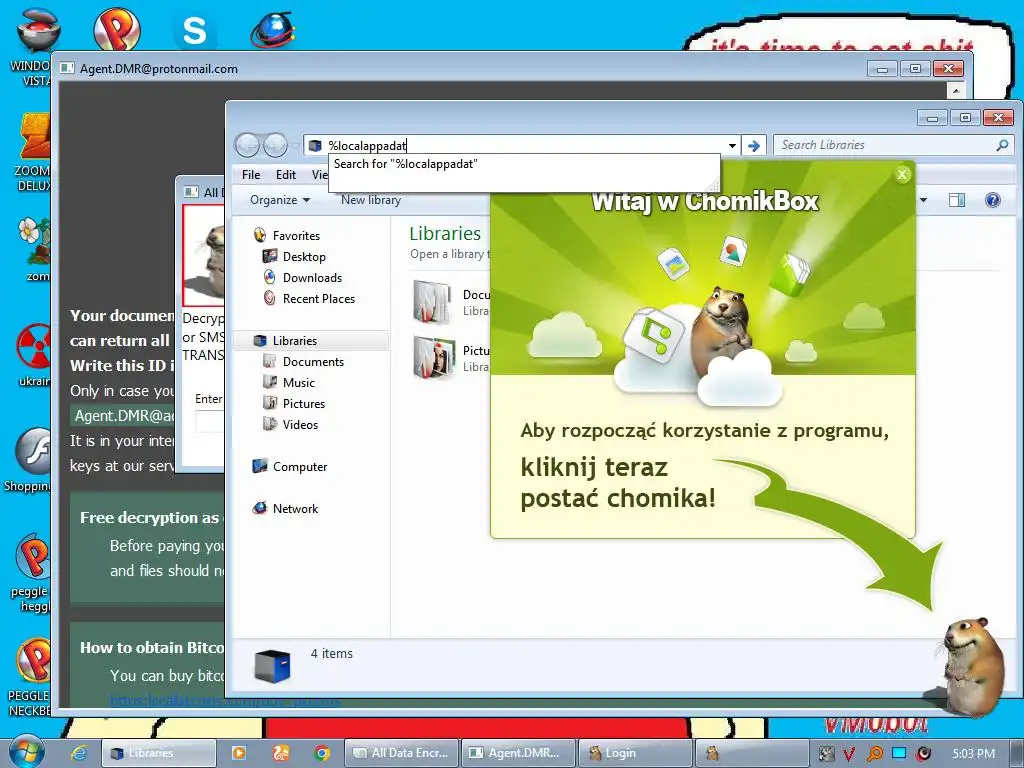Click the Go arrow button beside address bar
This screenshot has height=768, width=1024.
point(754,146)
